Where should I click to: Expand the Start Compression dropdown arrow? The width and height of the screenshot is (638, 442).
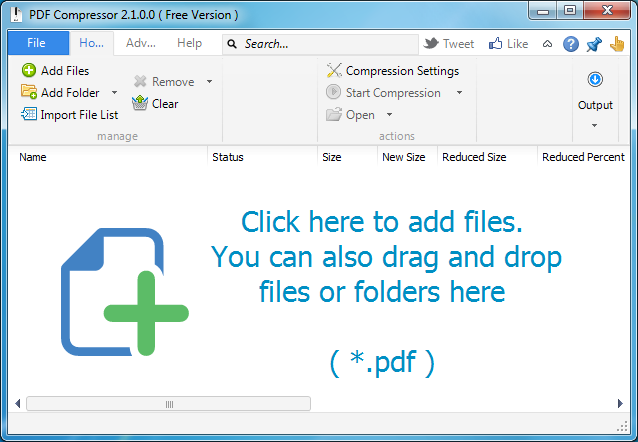459,92
